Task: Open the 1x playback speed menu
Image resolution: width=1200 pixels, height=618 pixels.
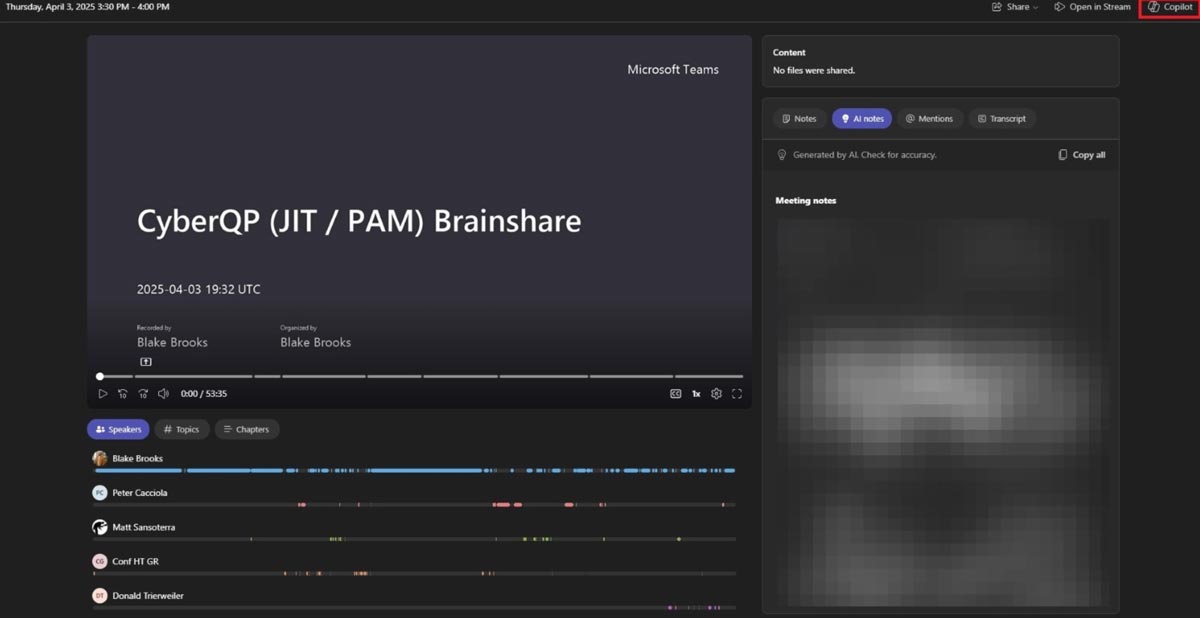Action: point(696,394)
